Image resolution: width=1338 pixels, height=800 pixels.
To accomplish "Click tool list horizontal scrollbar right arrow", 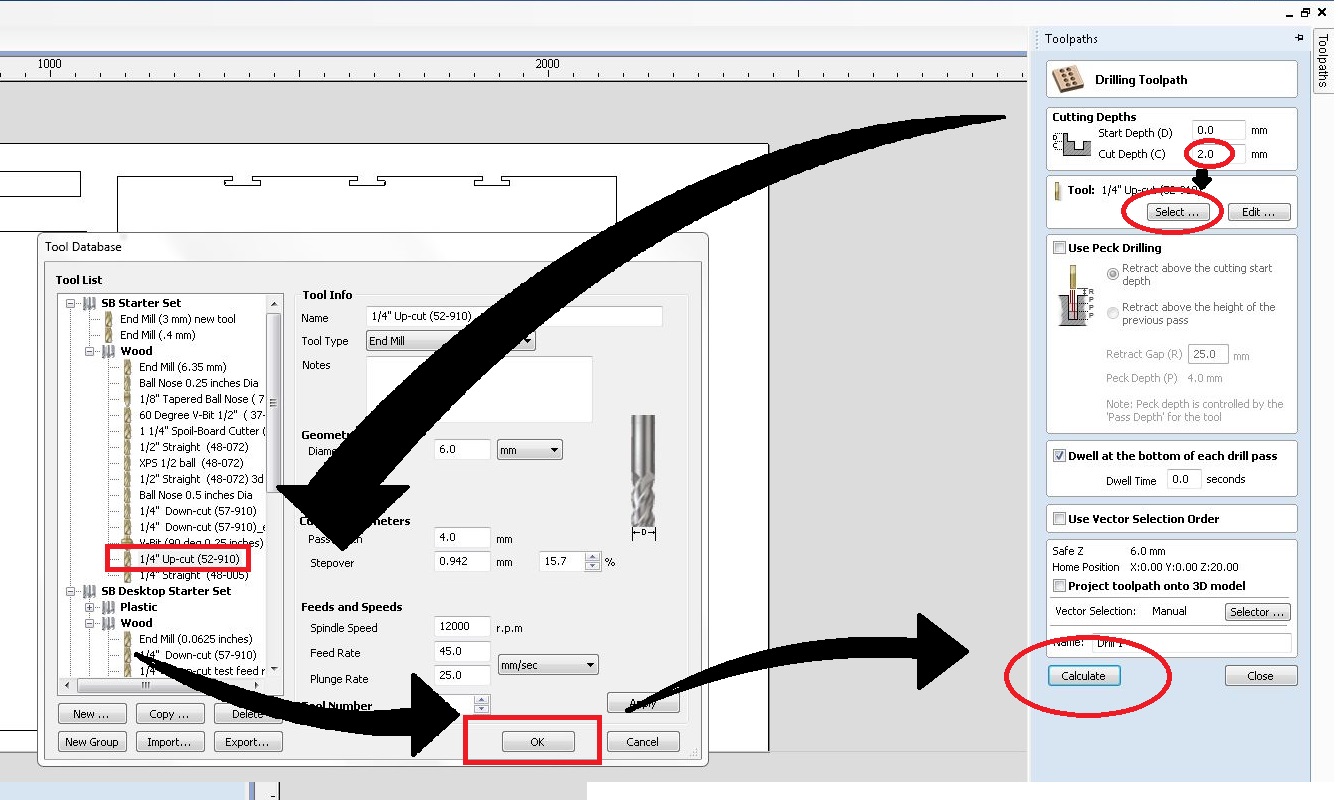I will 259,686.
